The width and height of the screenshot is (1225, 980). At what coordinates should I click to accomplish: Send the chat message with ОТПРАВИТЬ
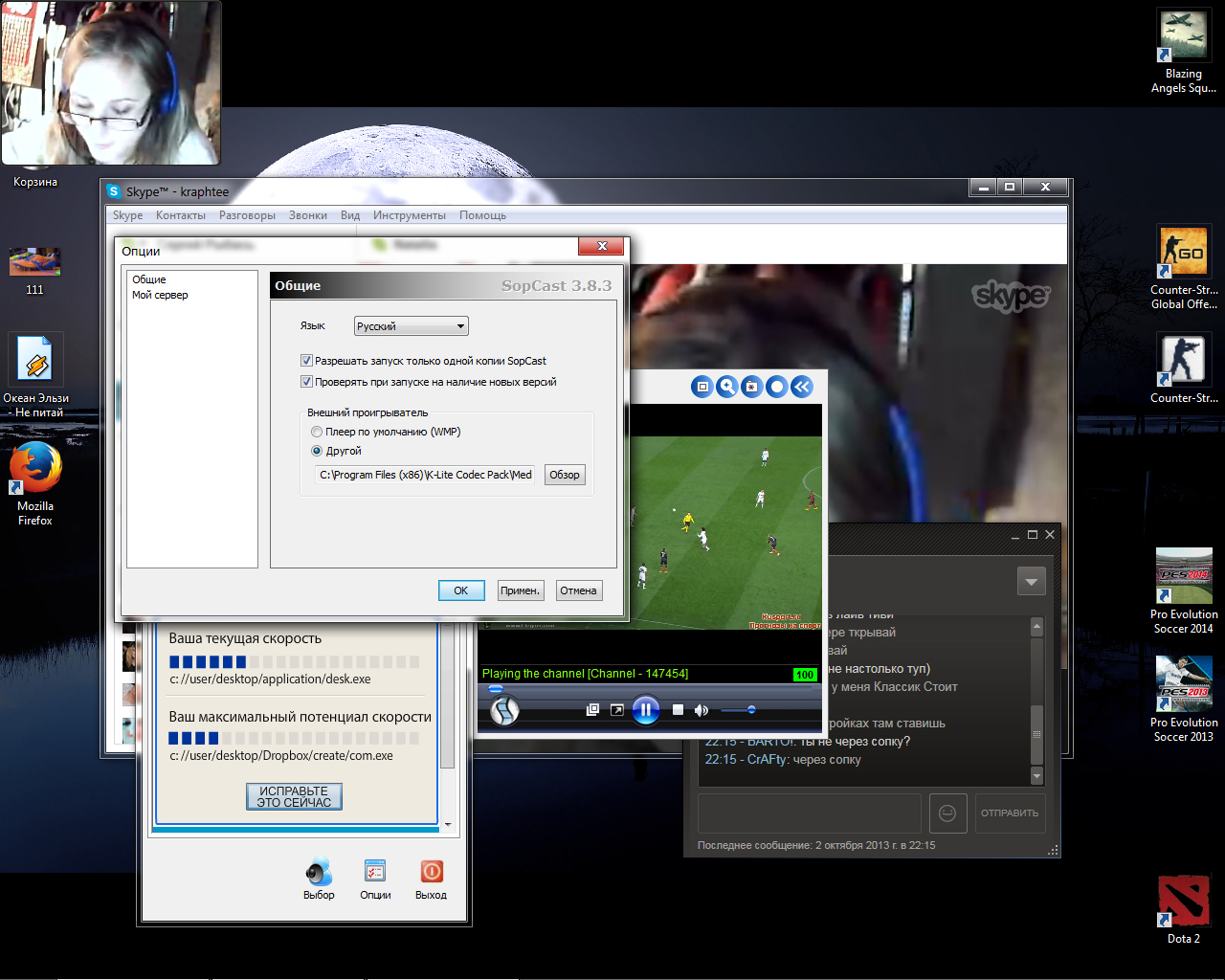click(1009, 813)
